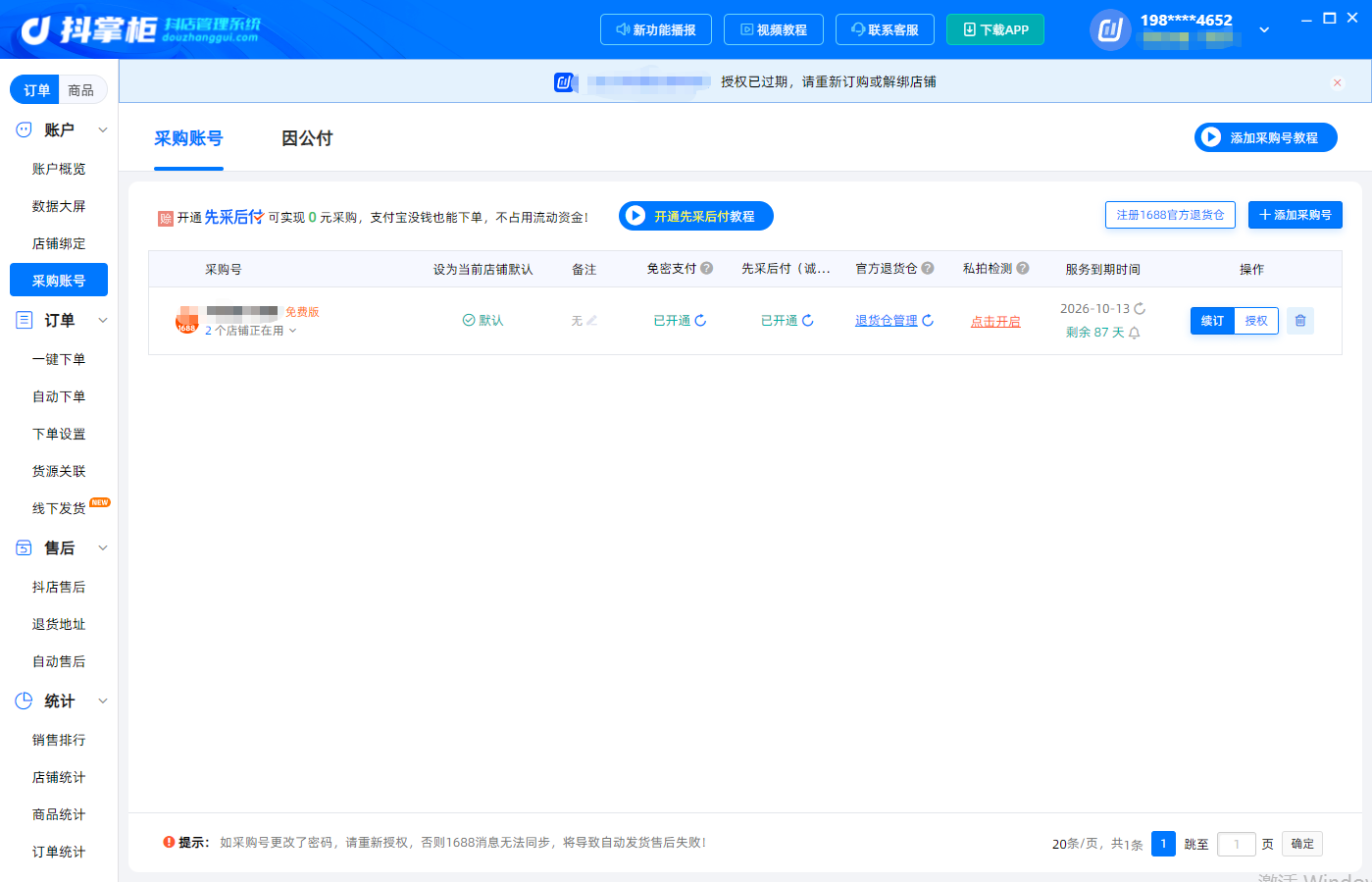Click the refresh icon next to 免密支付 已开通
The width and height of the screenshot is (1372, 882).
pyautogui.click(x=700, y=321)
